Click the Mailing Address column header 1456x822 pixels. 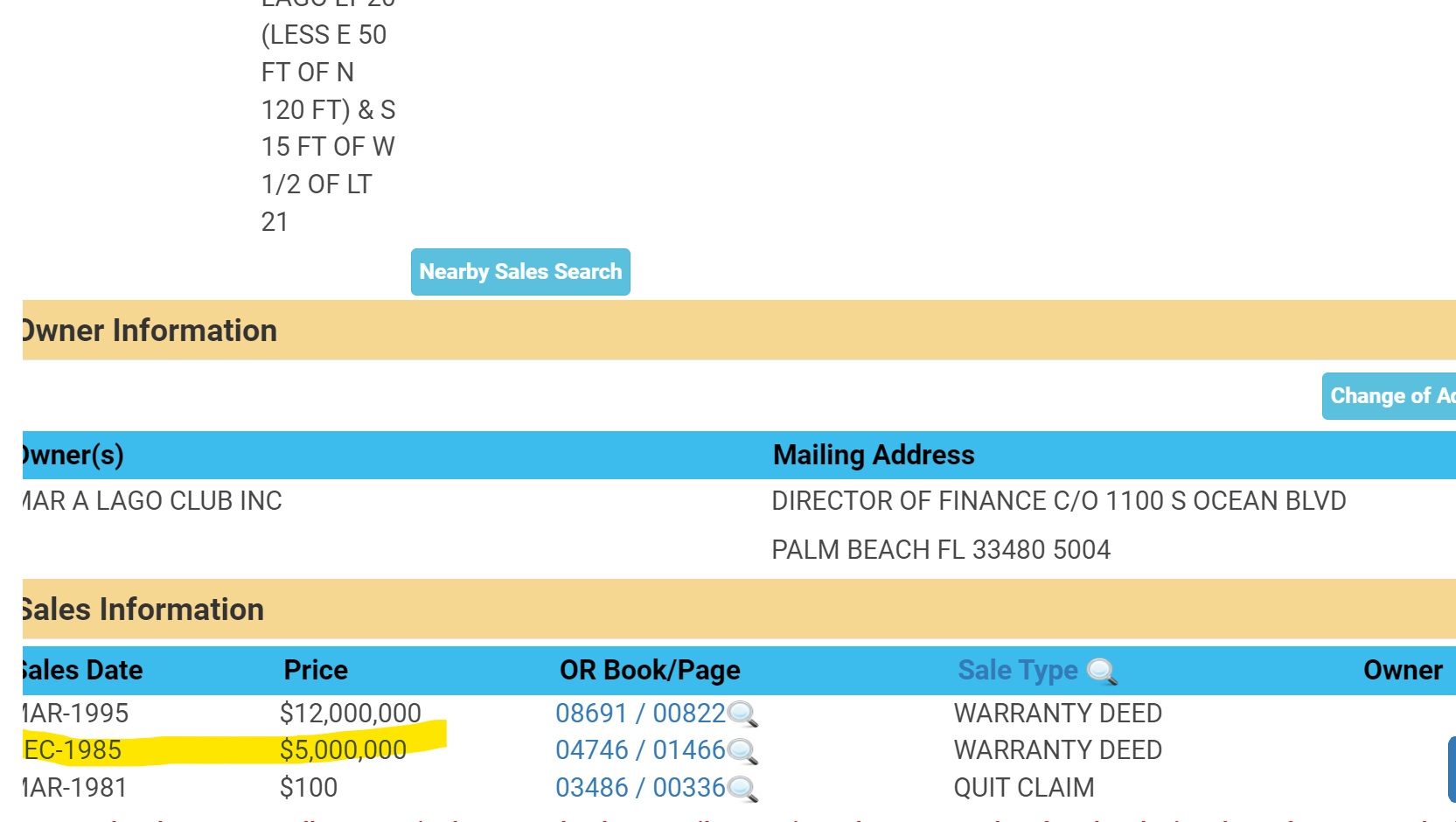[x=874, y=456]
